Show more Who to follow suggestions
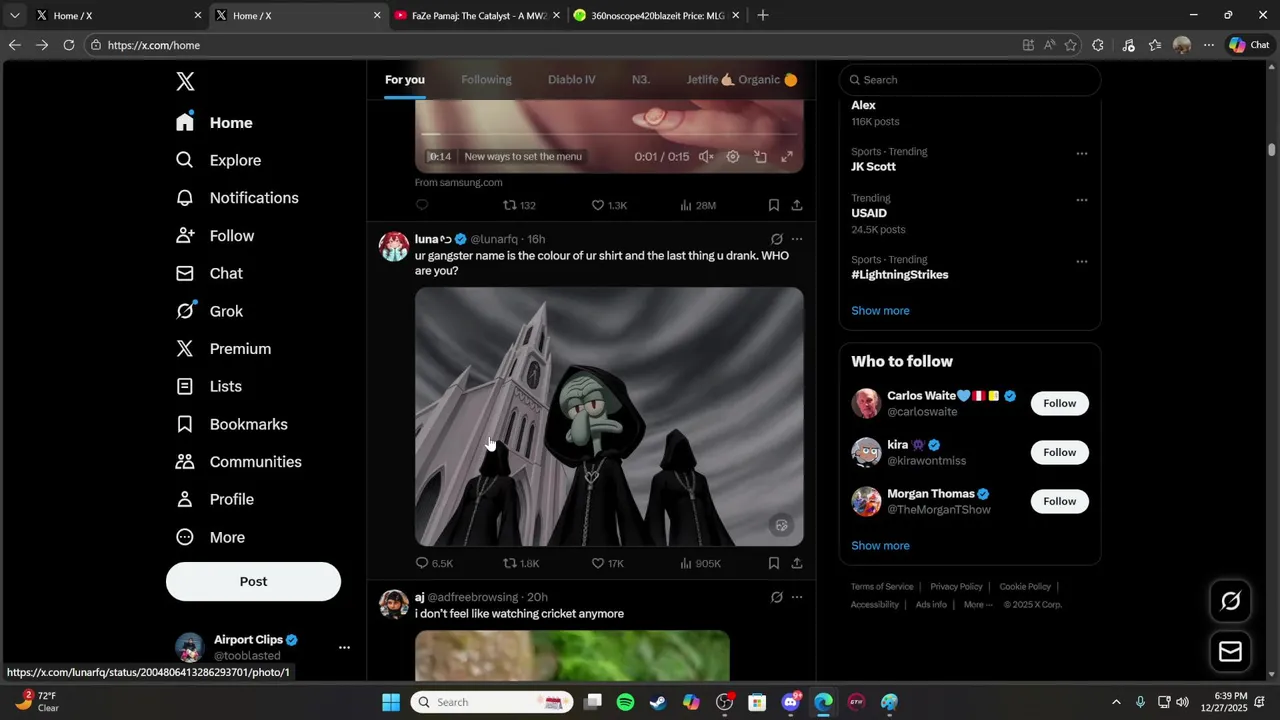Image resolution: width=1280 pixels, height=720 pixels. [880, 546]
